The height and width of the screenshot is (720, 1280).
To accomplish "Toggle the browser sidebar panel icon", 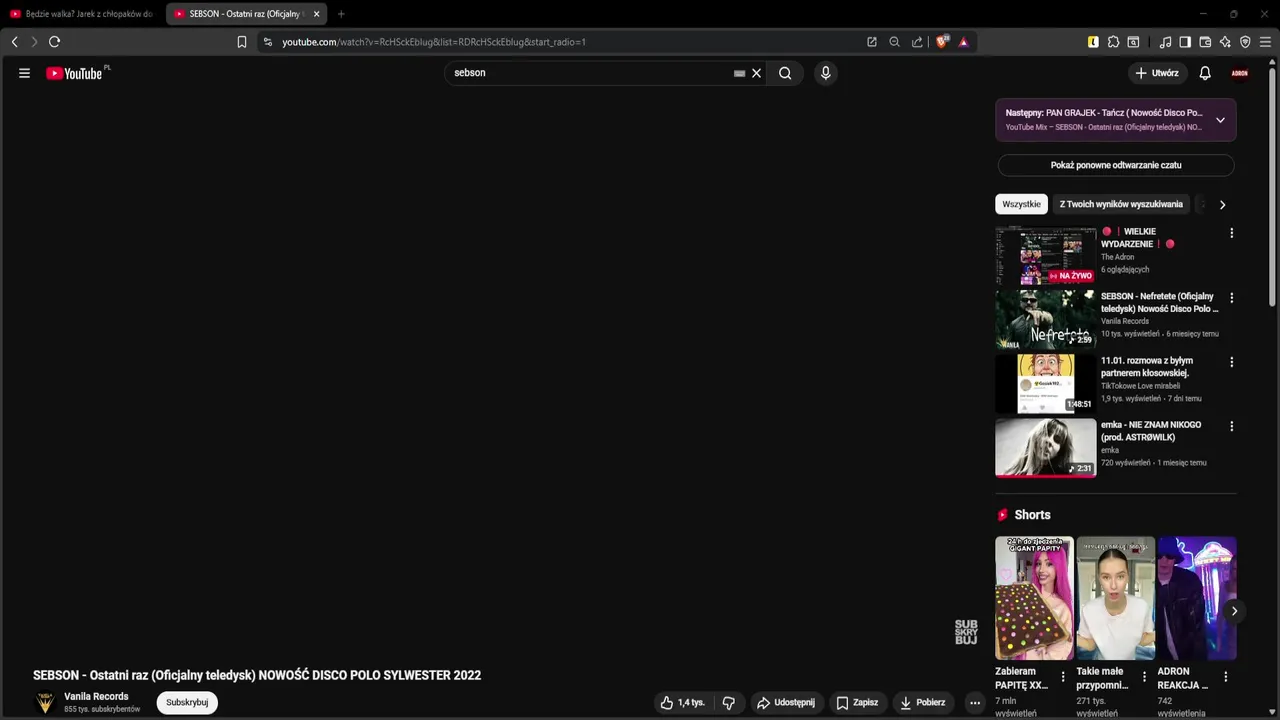I will pyautogui.click(x=1185, y=42).
